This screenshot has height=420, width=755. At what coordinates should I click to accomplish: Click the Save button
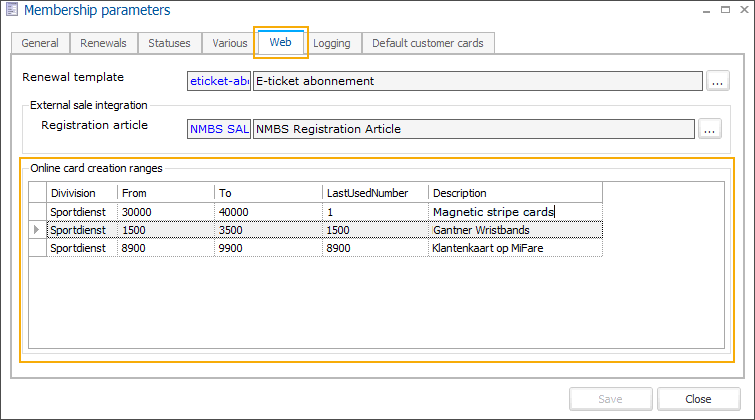click(x=610, y=399)
